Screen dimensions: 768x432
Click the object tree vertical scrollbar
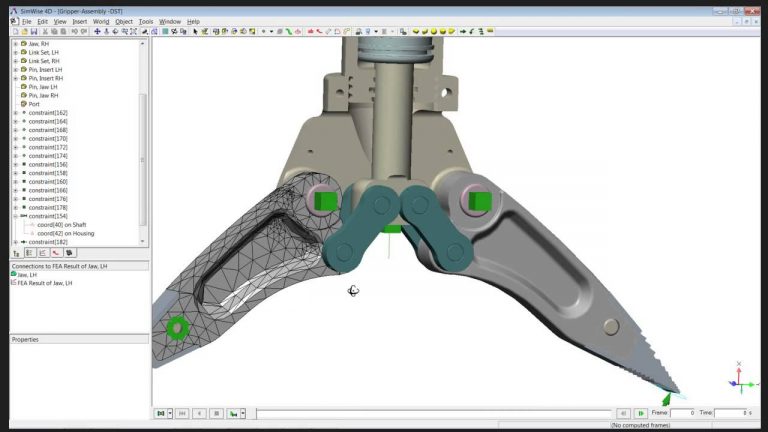(143, 142)
